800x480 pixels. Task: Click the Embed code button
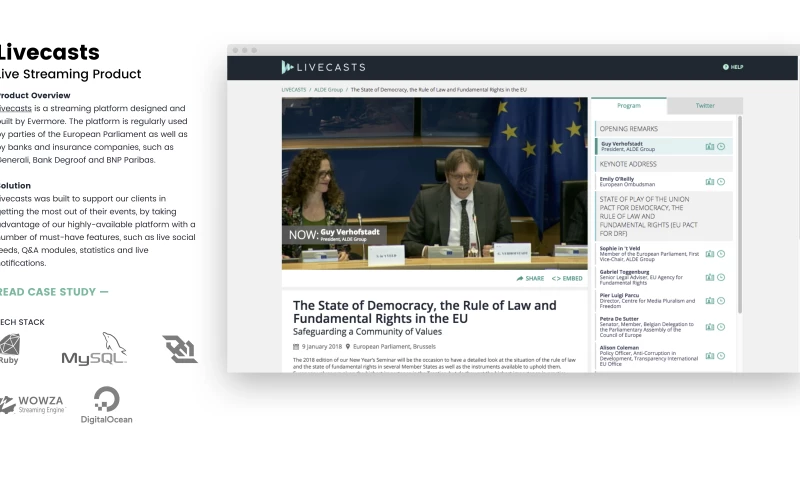tap(567, 278)
